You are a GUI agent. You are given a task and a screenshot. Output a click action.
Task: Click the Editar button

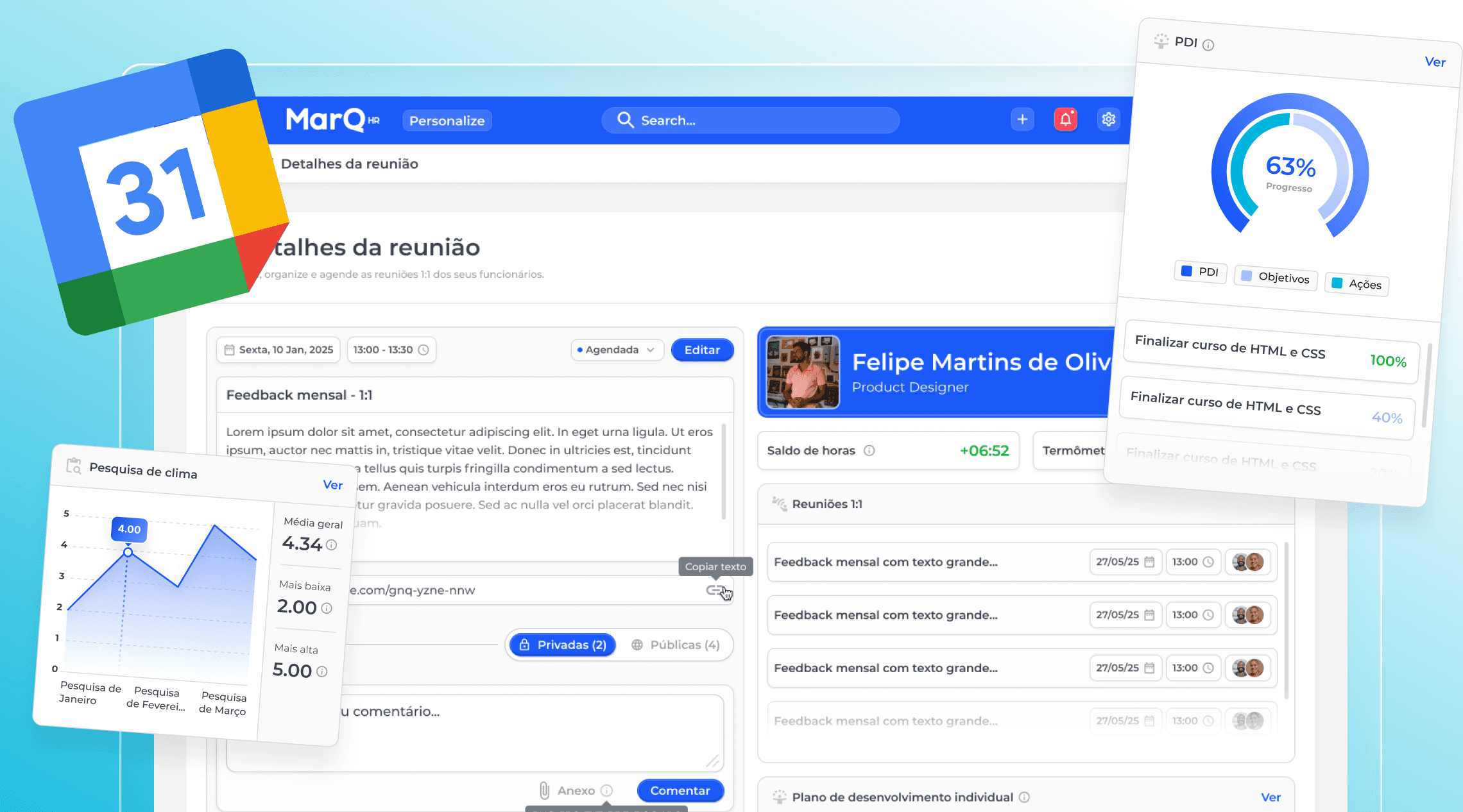(x=702, y=350)
